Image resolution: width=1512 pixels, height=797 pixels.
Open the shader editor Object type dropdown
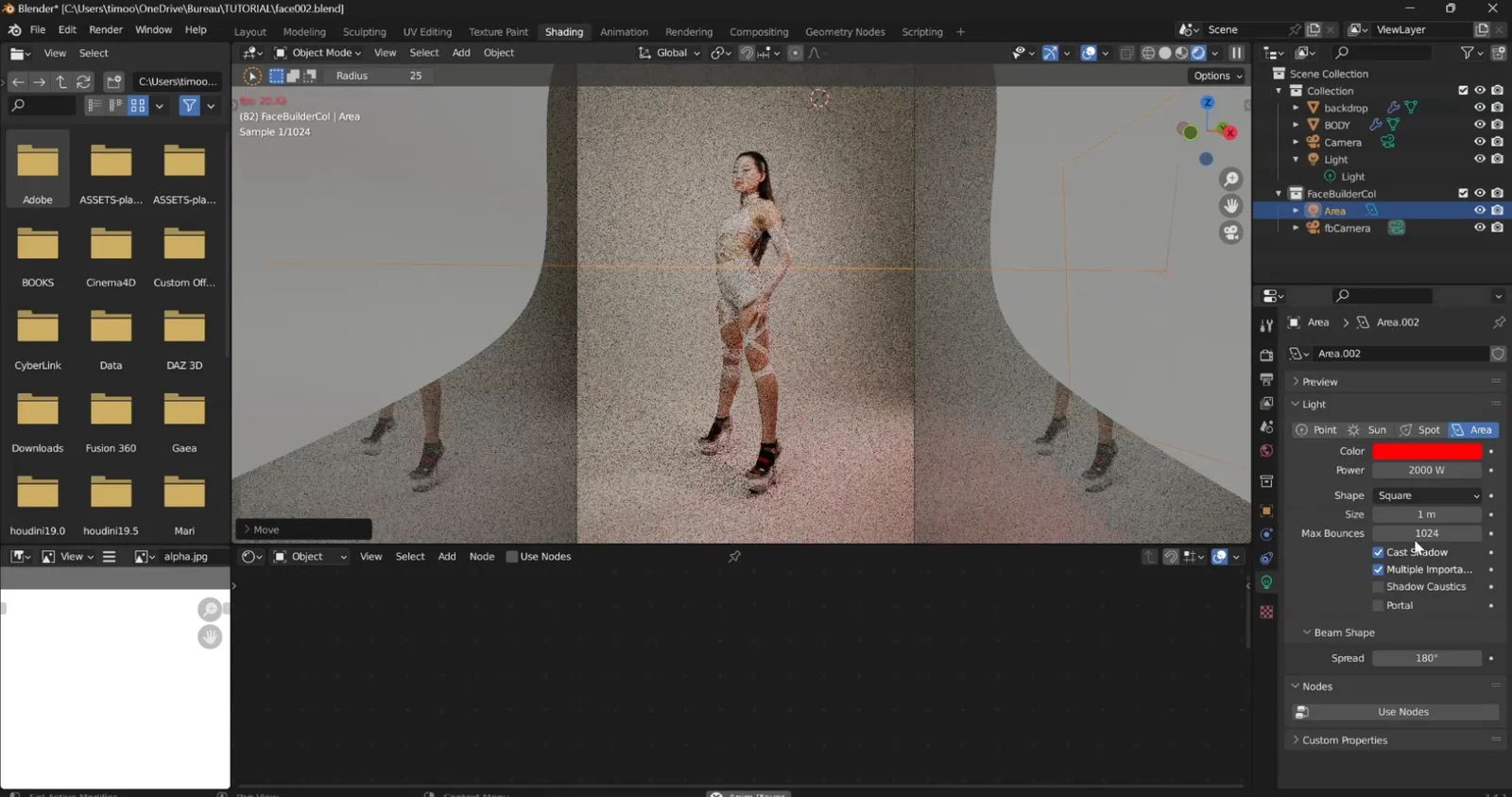click(310, 557)
